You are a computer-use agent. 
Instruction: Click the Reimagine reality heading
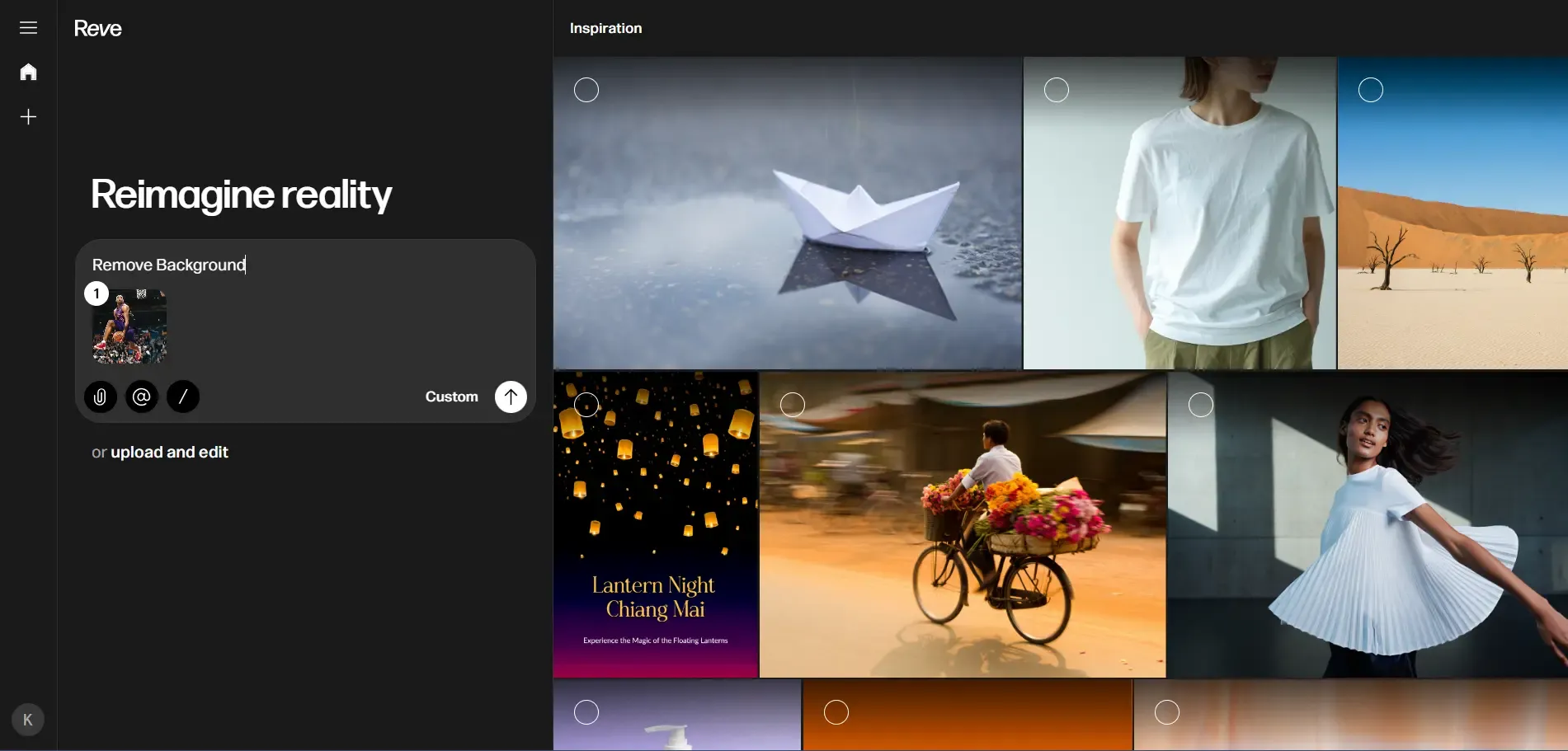[x=241, y=195]
